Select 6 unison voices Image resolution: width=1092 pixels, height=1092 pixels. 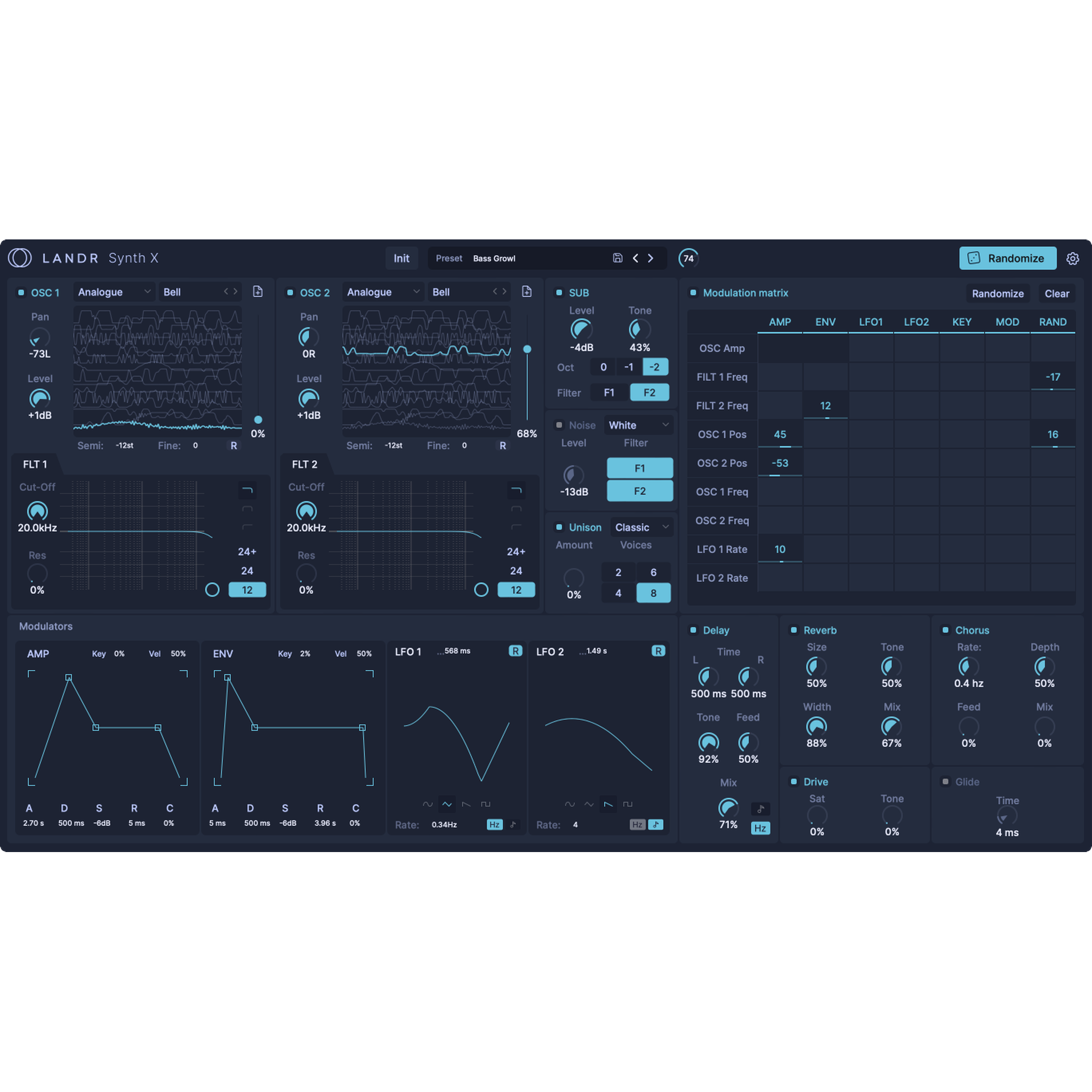(653, 572)
